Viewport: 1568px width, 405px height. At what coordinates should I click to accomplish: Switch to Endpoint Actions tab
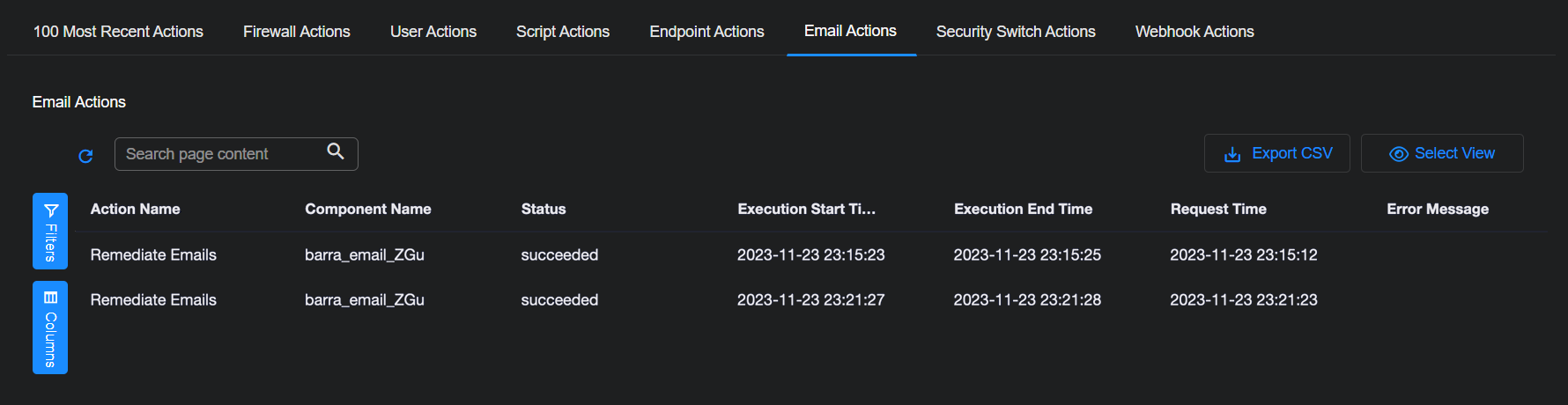point(706,32)
